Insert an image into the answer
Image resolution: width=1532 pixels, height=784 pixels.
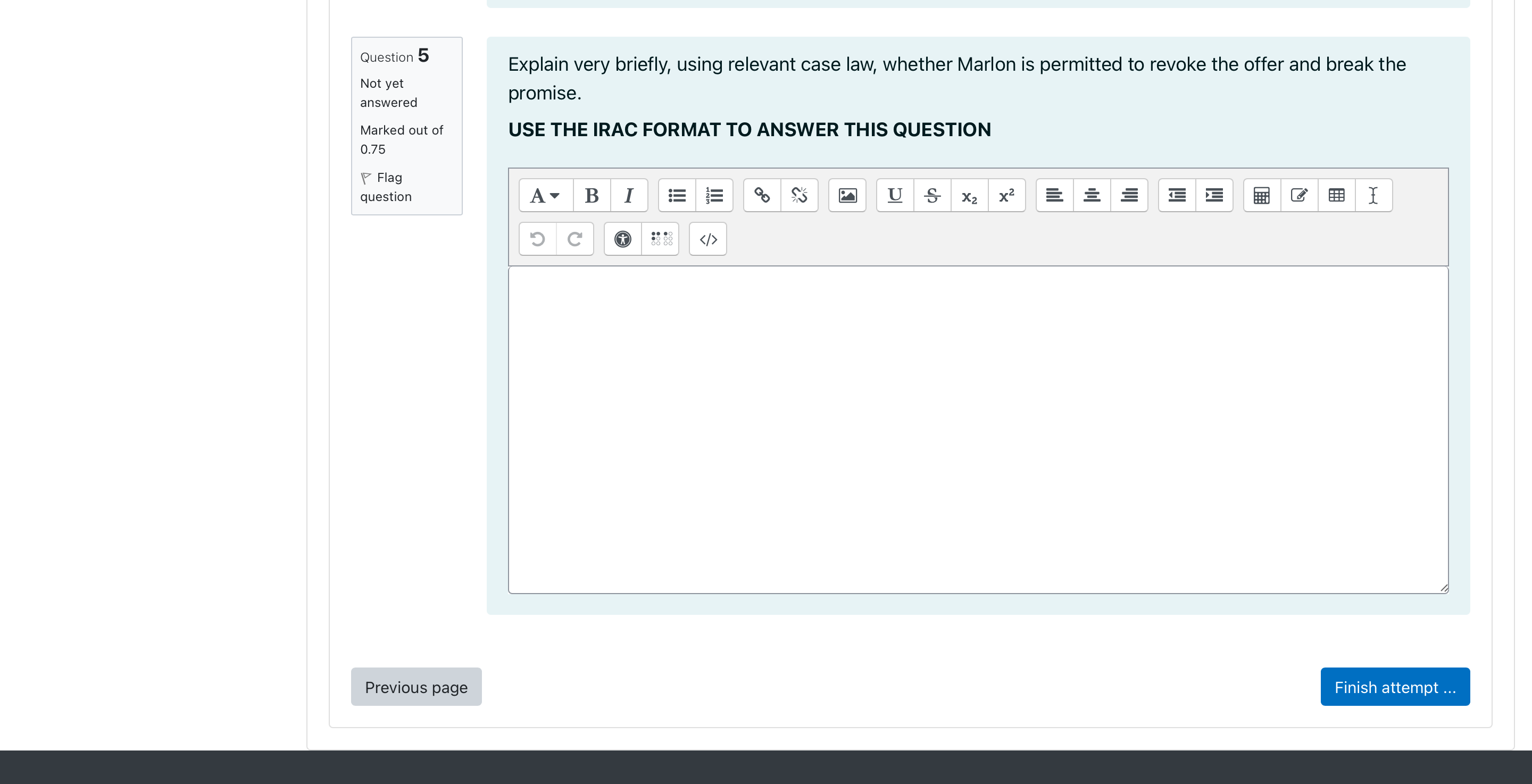846,195
